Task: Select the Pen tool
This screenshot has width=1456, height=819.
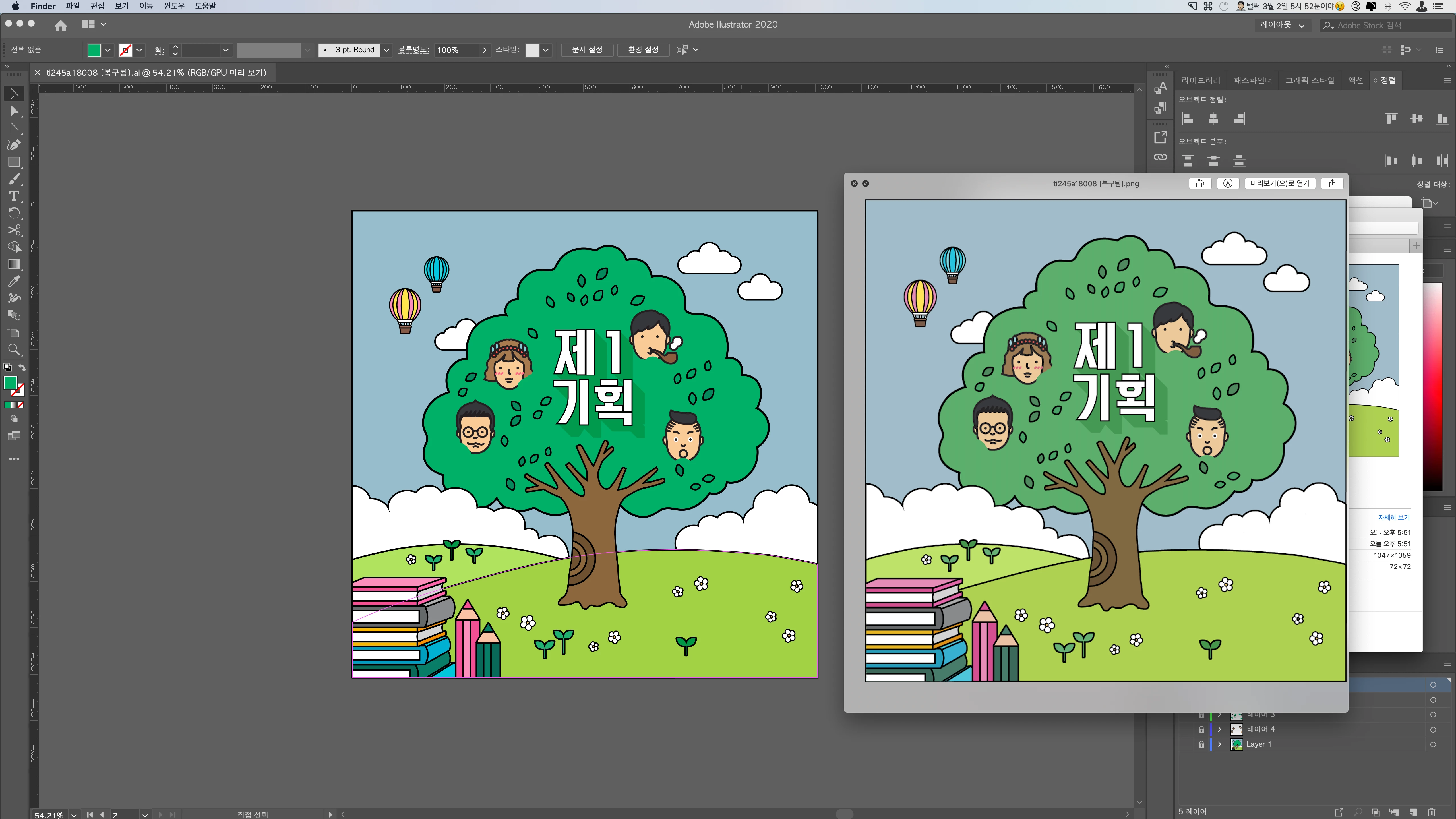Action: tap(14, 145)
